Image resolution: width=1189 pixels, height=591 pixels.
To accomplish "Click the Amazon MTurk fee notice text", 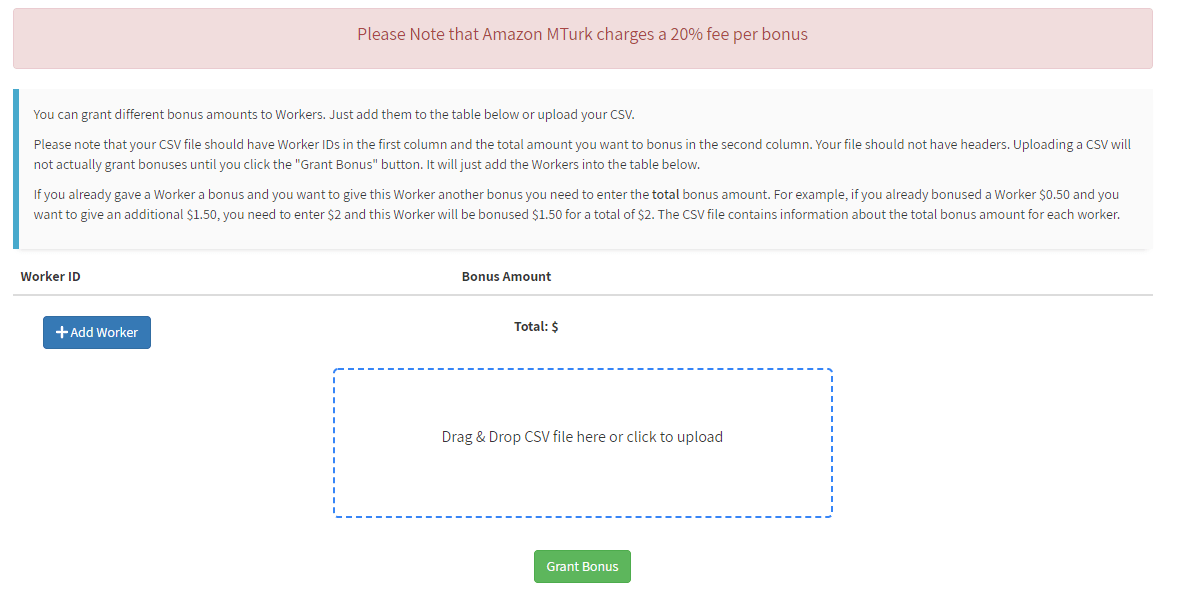I will pyautogui.click(x=582, y=34).
